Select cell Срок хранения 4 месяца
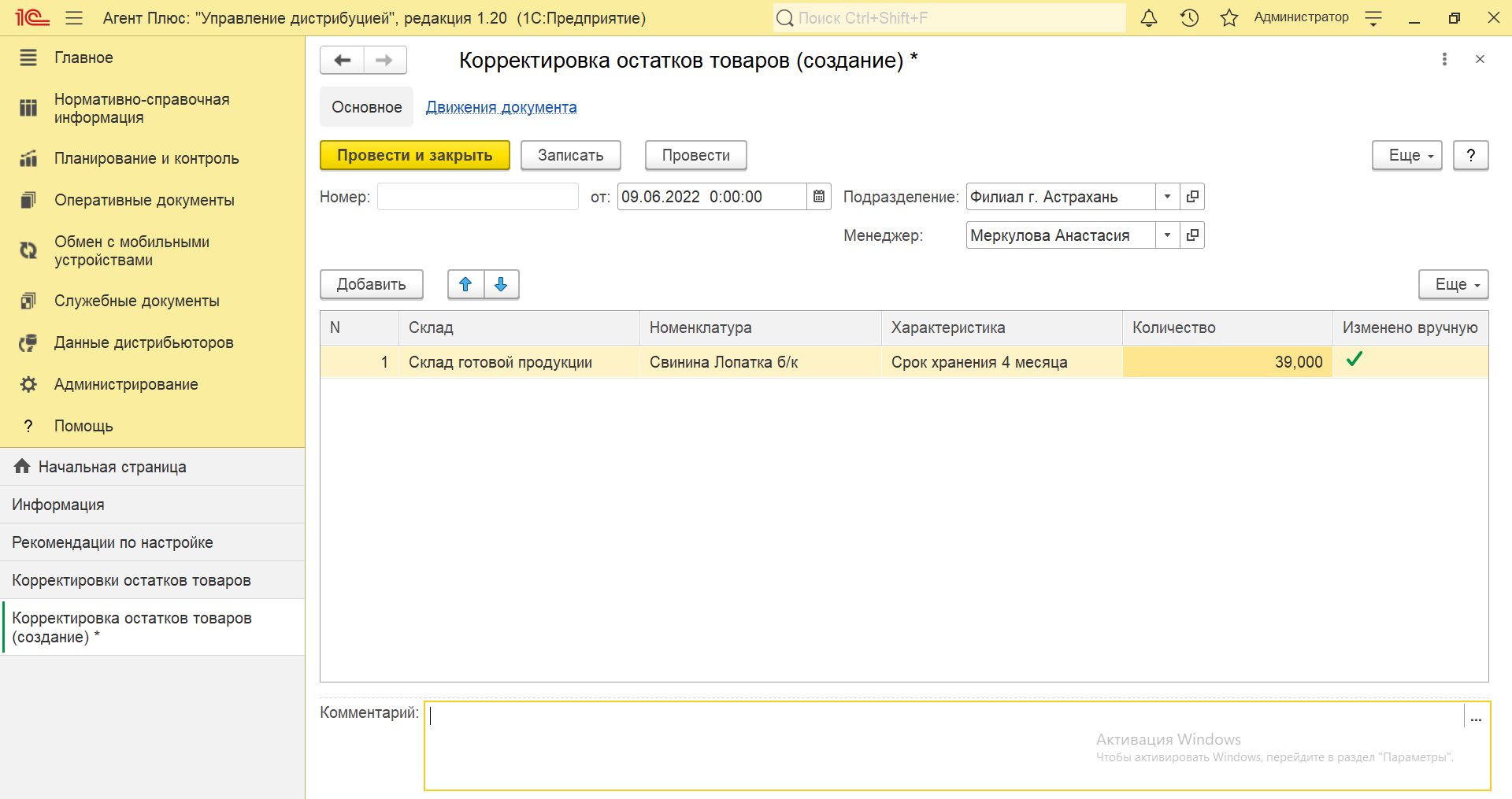The image size is (1512, 799). [1002, 362]
